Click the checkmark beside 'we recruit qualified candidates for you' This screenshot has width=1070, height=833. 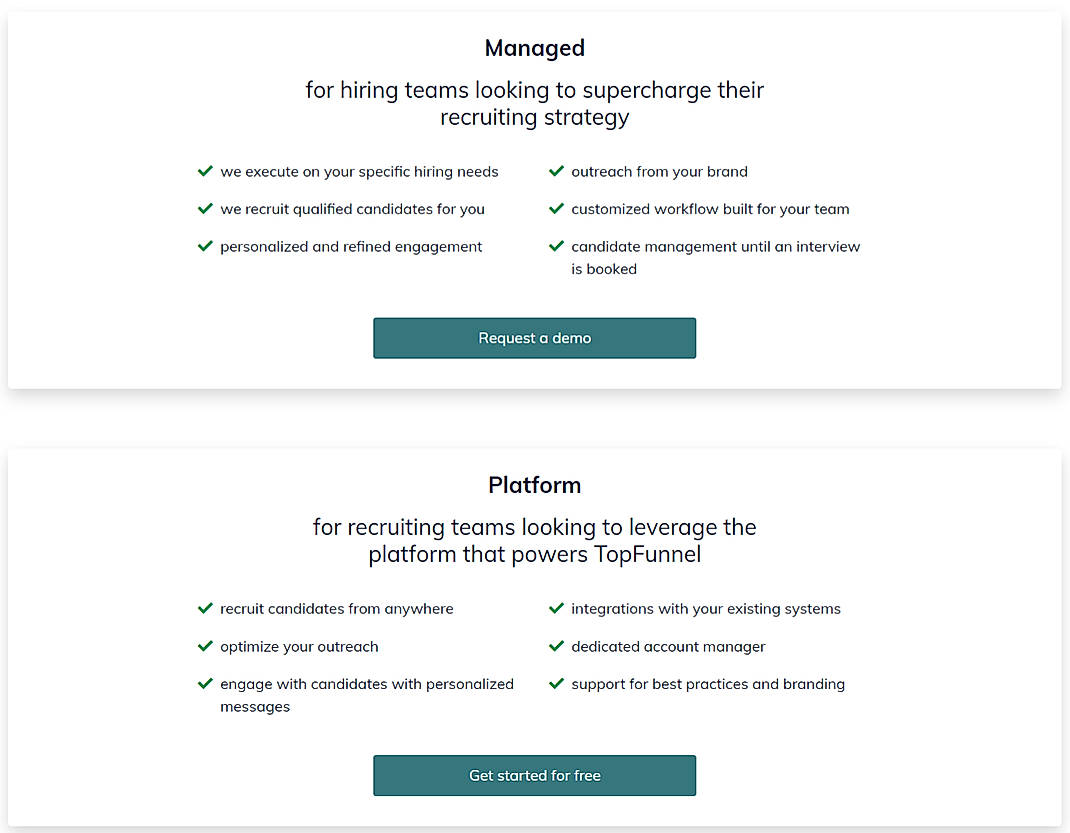(x=205, y=209)
